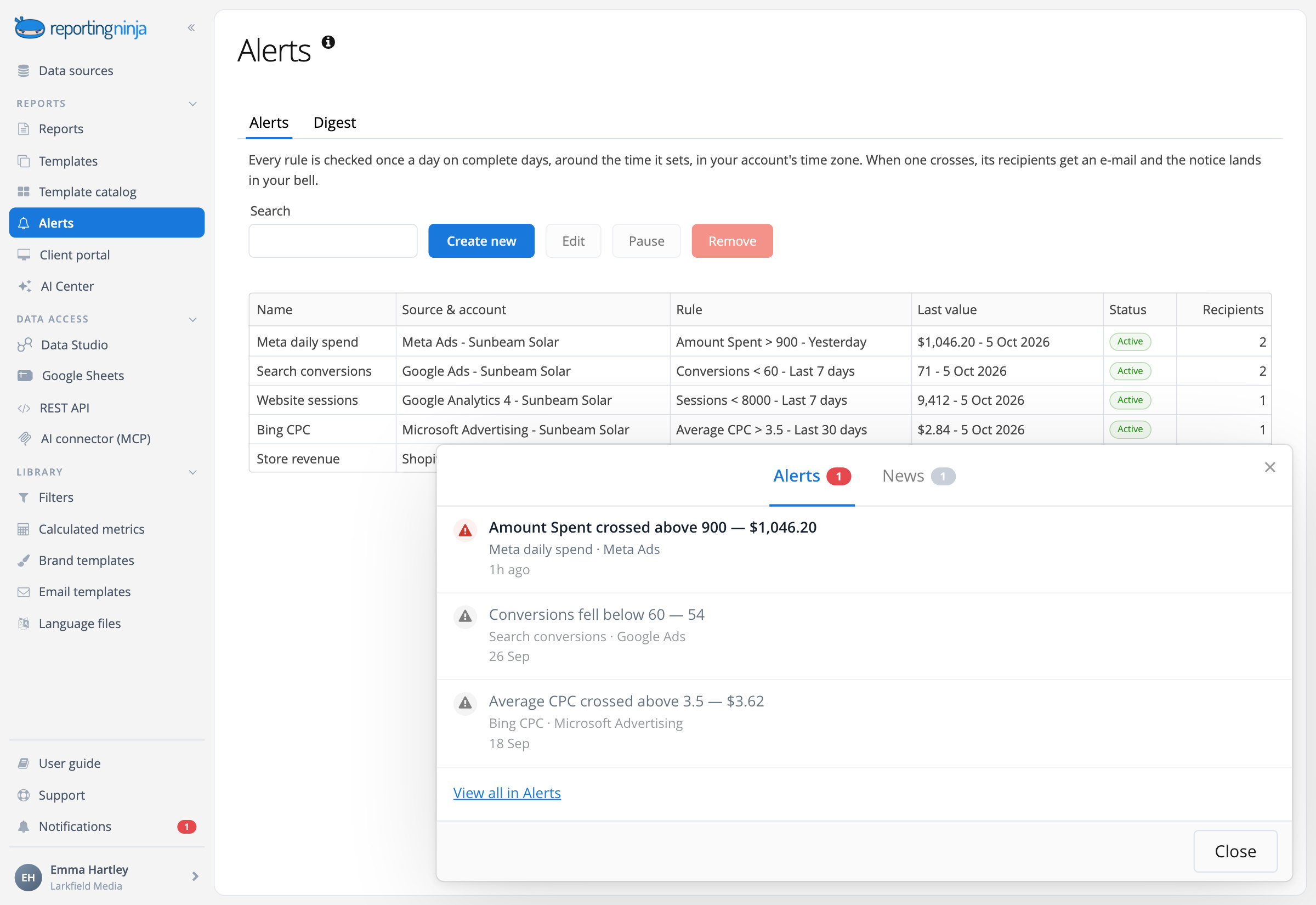Image resolution: width=1316 pixels, height=905 pixels.
Task: Follow the View all in Alerts link
Action: coord(507,793)
